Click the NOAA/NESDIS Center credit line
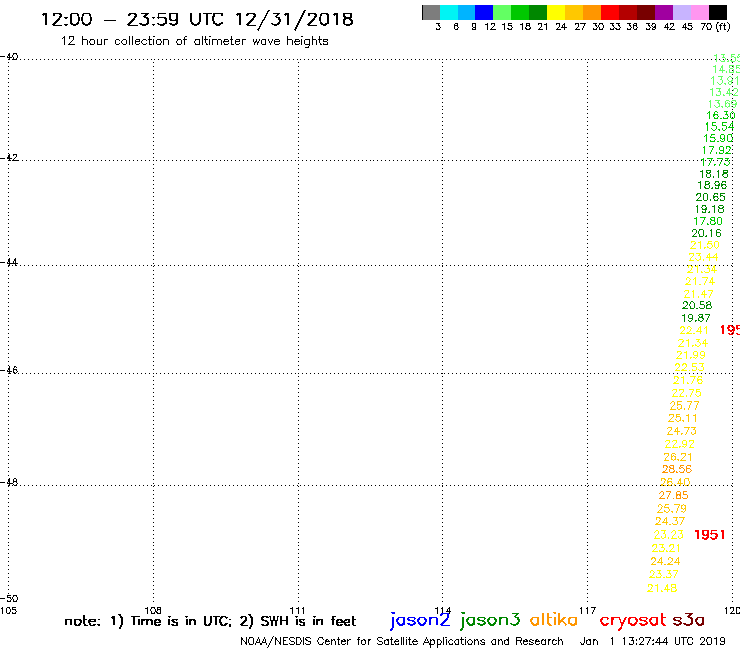Screen dimensions: 740x650 pyautogui.click(x=402, y=642)
